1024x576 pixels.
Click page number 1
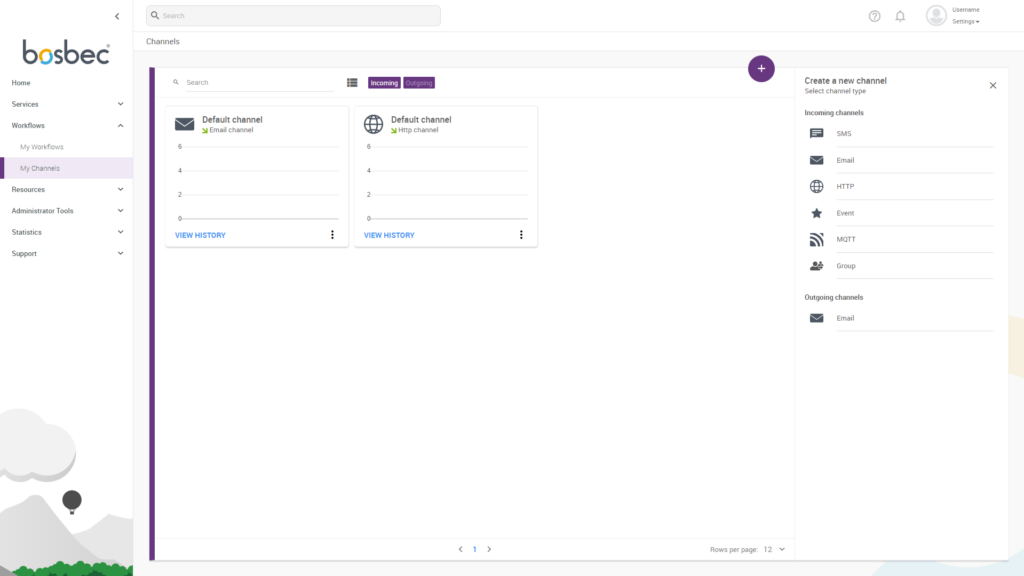click(x=475, y=549)
